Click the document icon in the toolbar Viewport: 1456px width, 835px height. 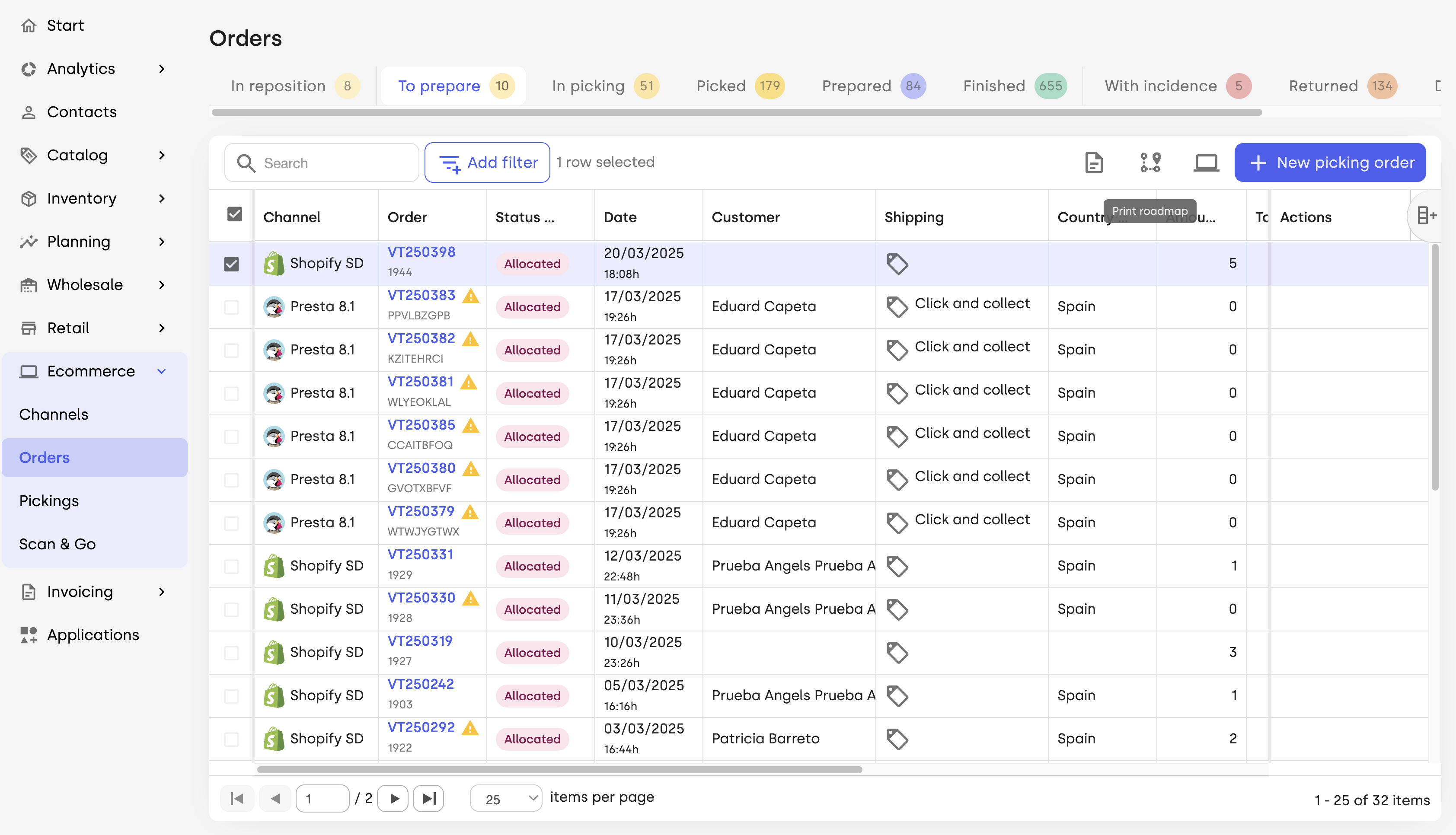click(1094, 163)
